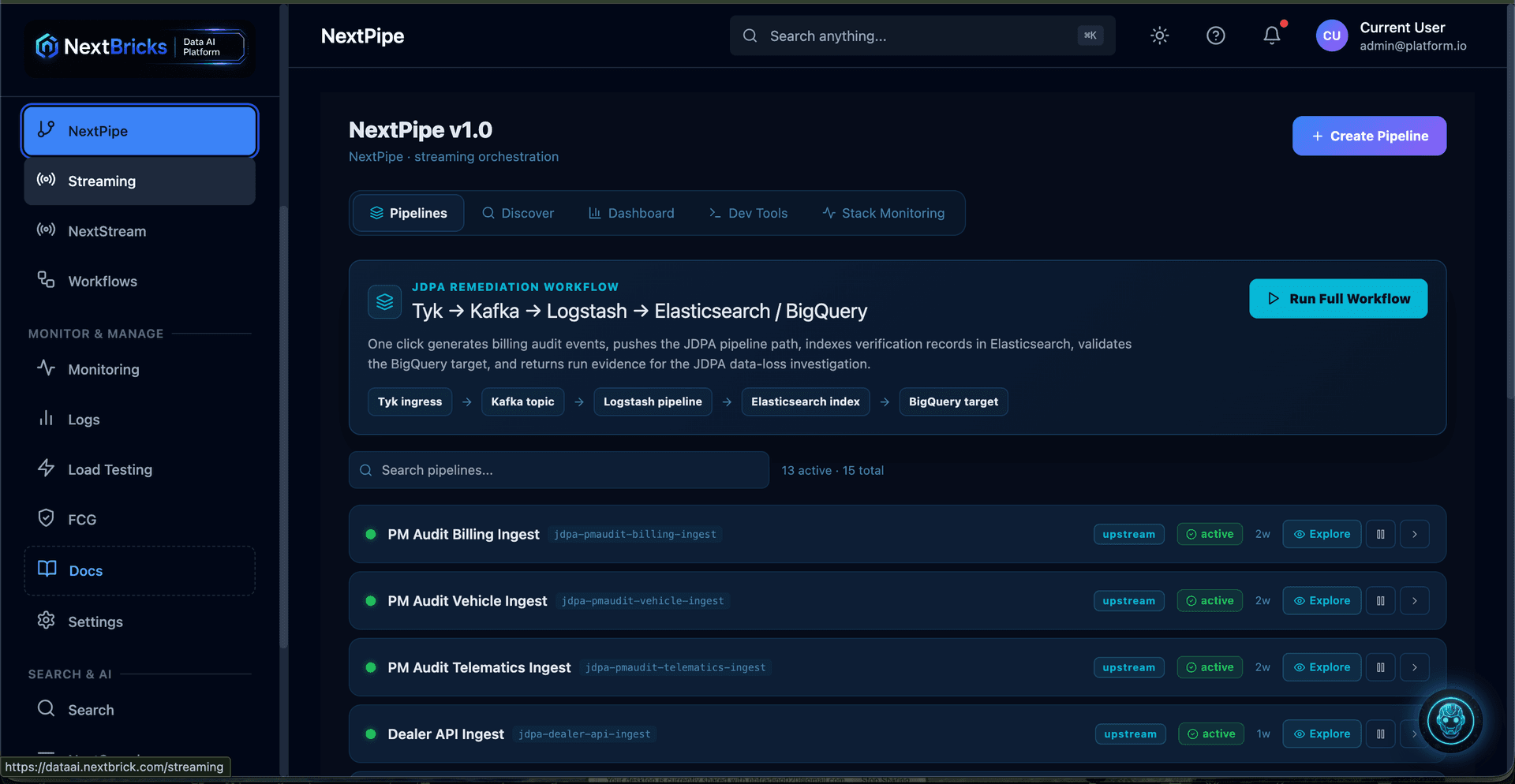Screen dimensions: 1515x784
Task: Switch to the Stack Monitoring tab
Action: coord(884,213)
